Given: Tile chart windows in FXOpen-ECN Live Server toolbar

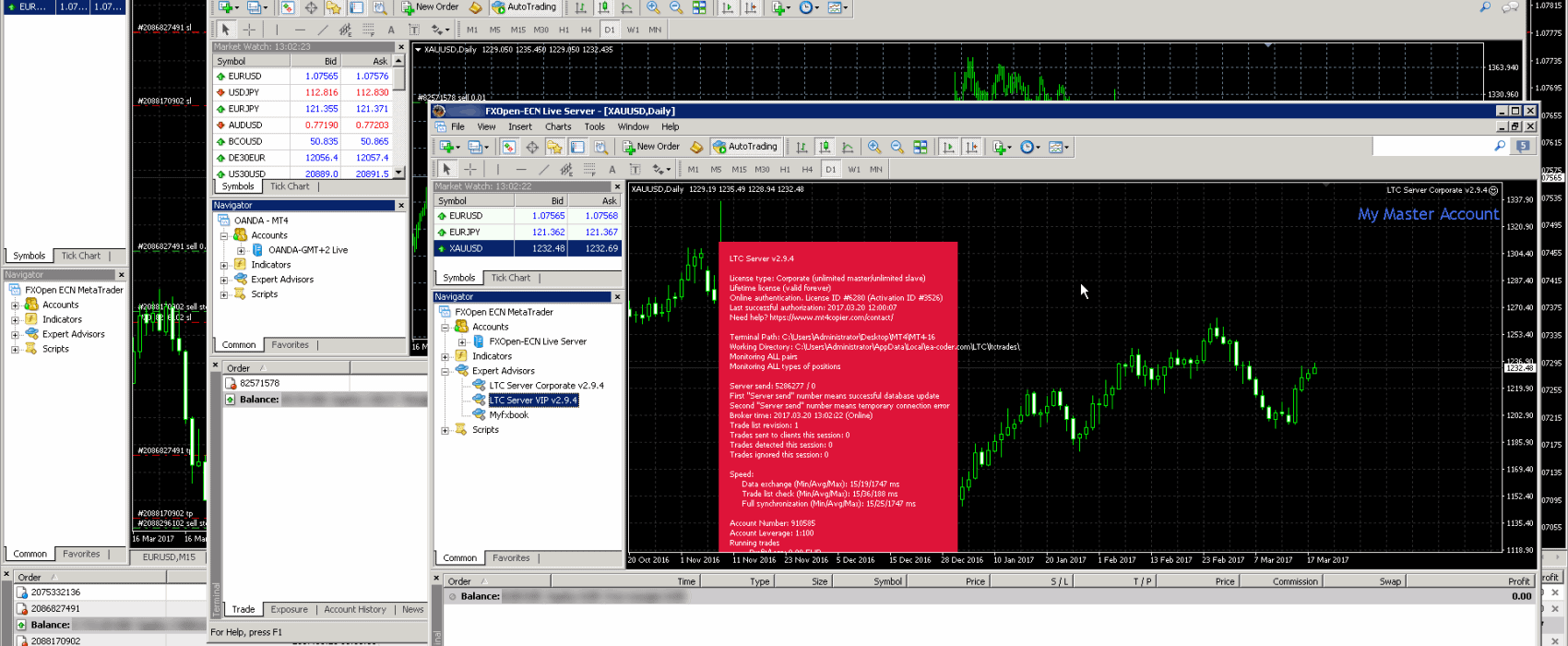Looking at the screenshot, I should coord(921,147).
